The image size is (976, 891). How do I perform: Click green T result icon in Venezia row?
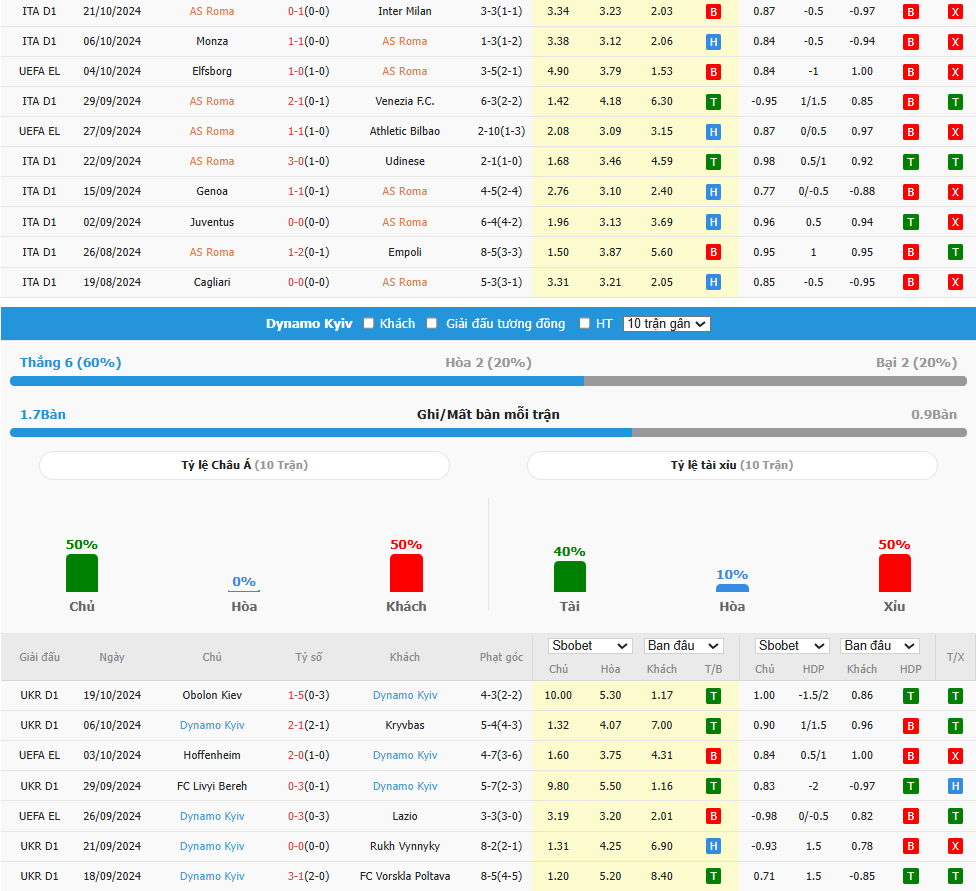(713, 101)
